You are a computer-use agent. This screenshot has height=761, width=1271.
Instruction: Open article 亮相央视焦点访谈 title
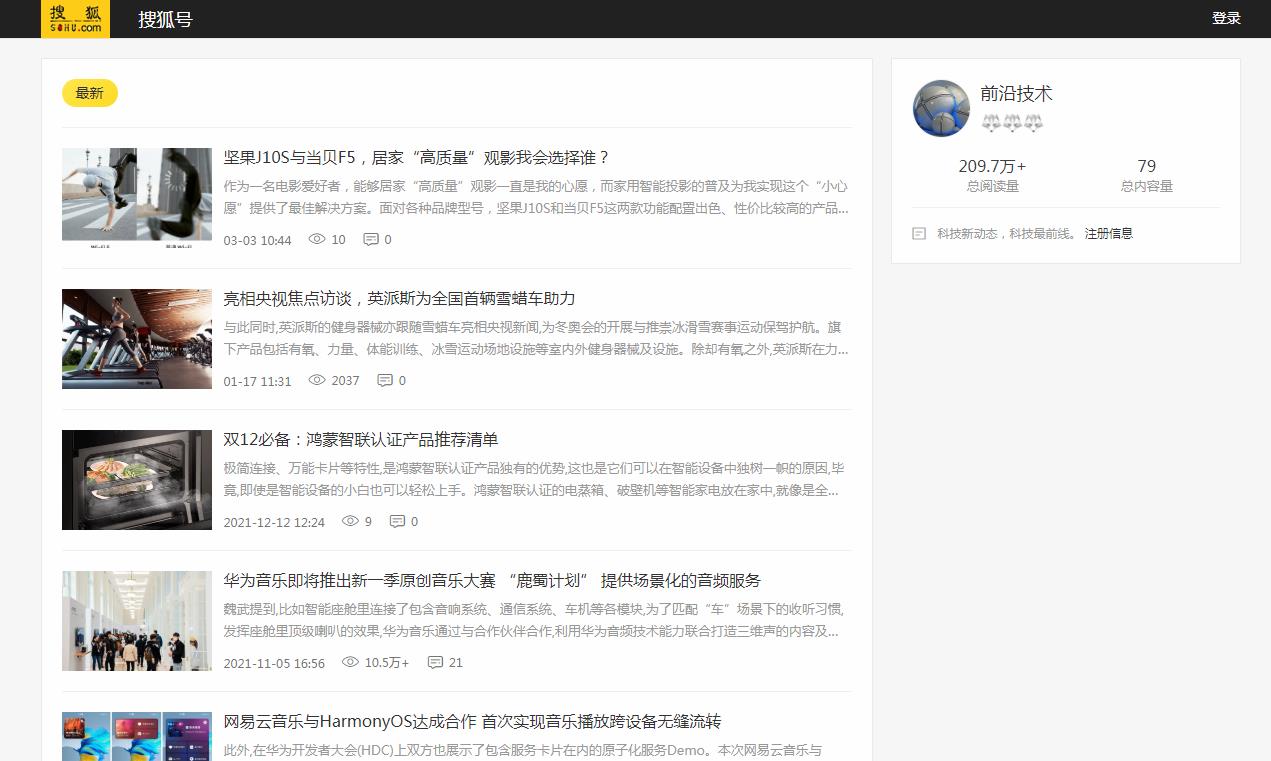[x=399, y=298]
